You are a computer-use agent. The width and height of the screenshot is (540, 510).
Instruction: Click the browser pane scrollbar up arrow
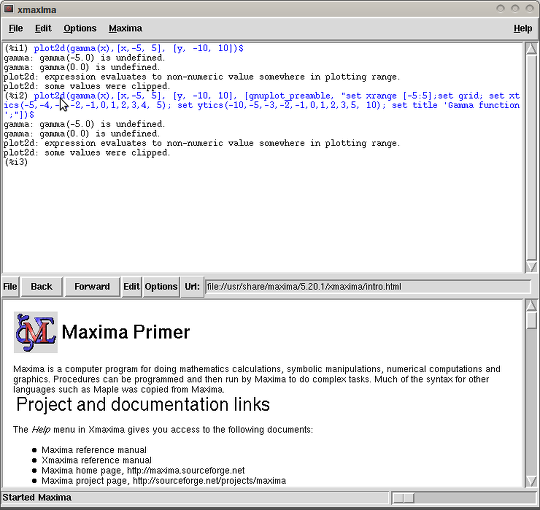click(531, 305)
